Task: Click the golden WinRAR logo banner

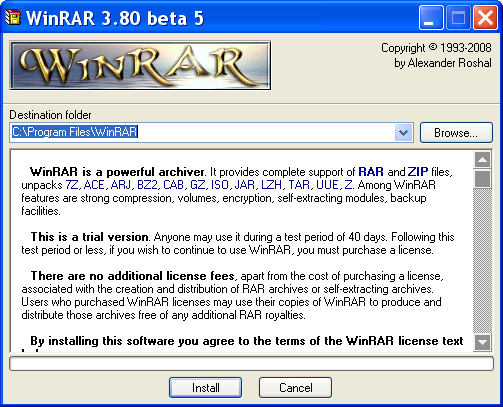Action: pos(140,65)
